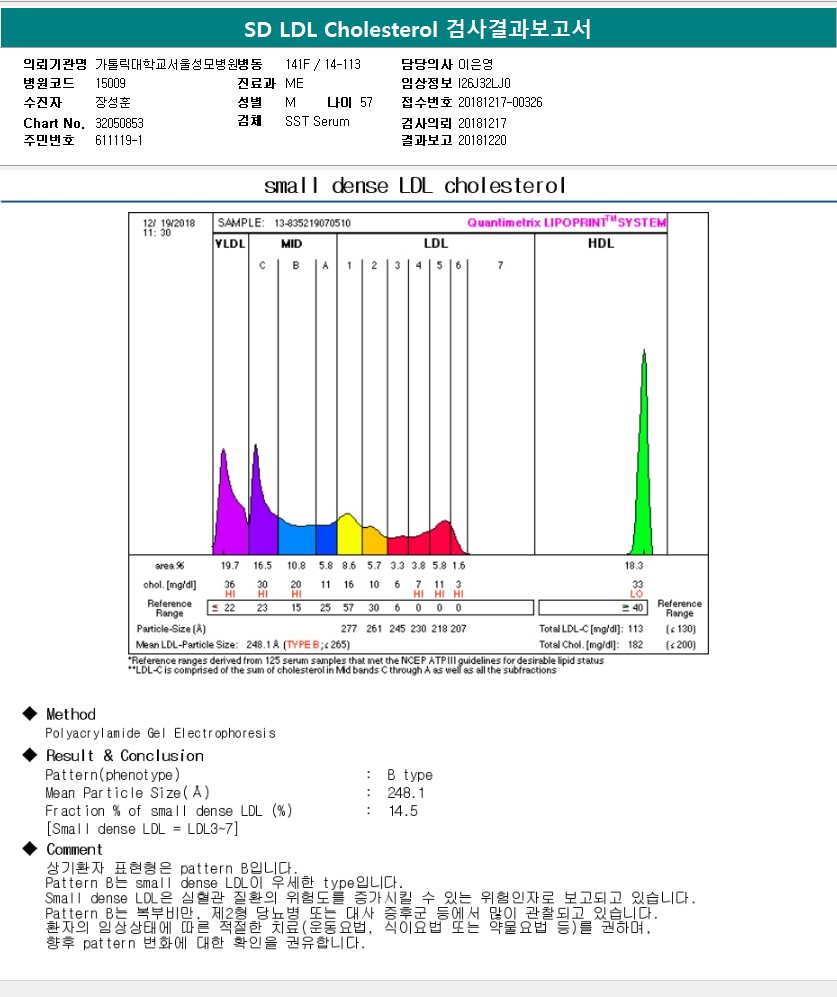Select the pattern result 'B type'
The height and width of the screenshot is (997, 837).
point(410,775)
